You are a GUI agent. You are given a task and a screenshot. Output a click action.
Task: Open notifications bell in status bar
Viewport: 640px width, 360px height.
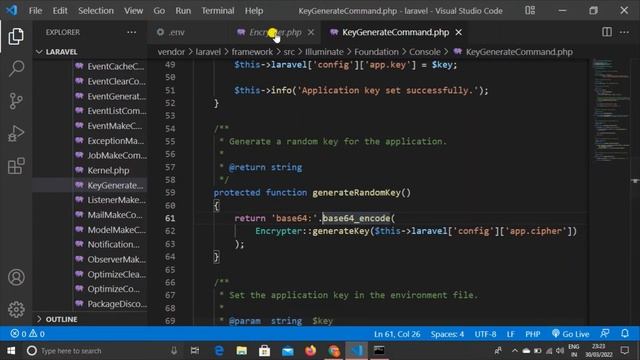[624, 333]
